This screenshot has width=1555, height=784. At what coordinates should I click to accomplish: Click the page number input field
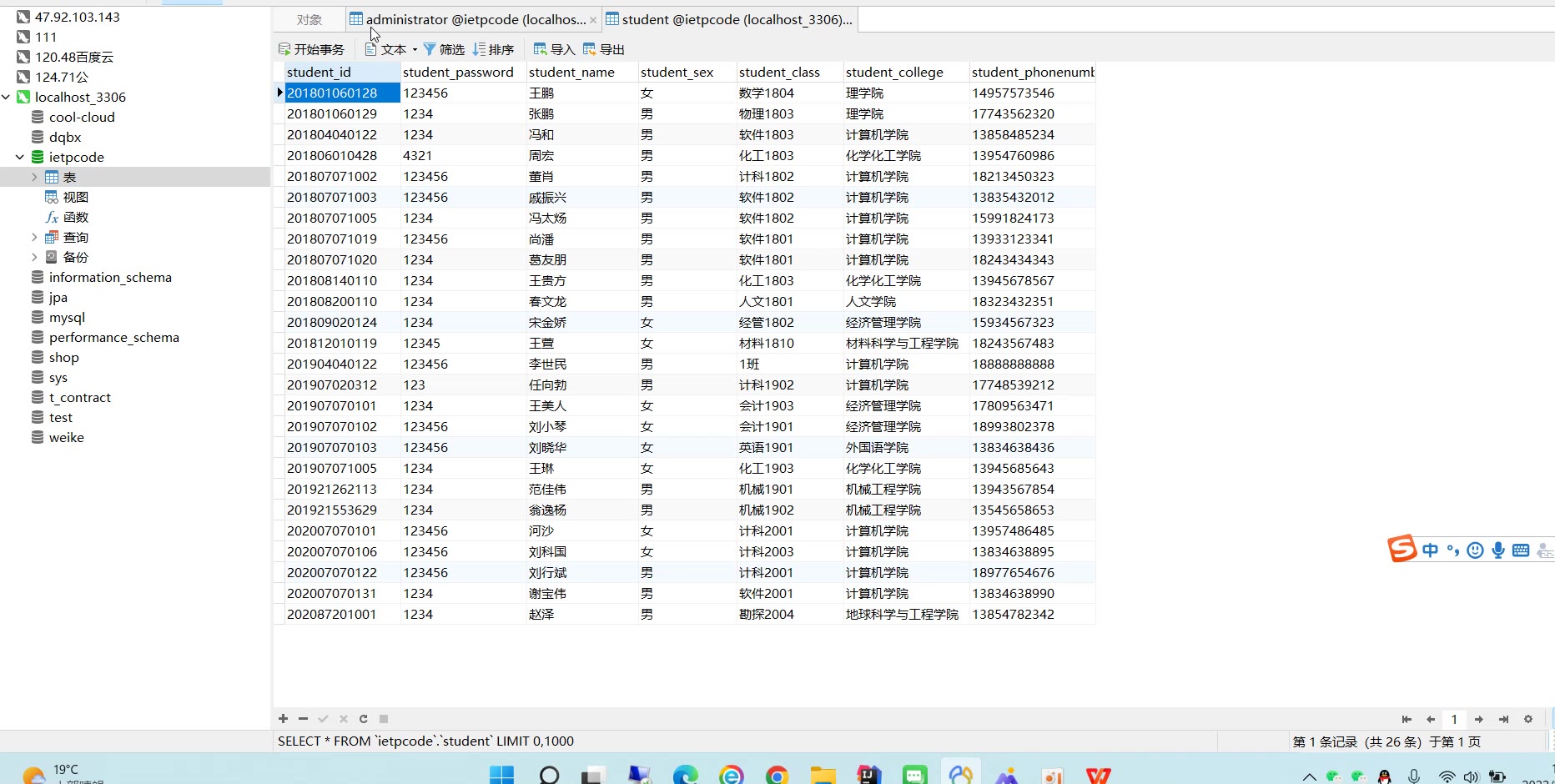point(1454,719)
